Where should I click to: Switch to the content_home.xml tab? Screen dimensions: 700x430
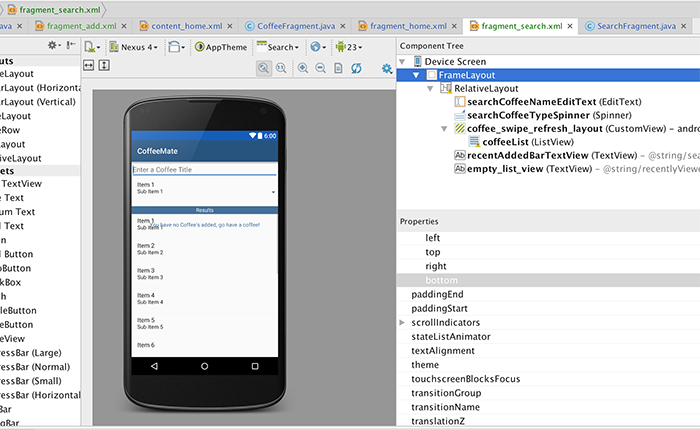tap(187, 26)
